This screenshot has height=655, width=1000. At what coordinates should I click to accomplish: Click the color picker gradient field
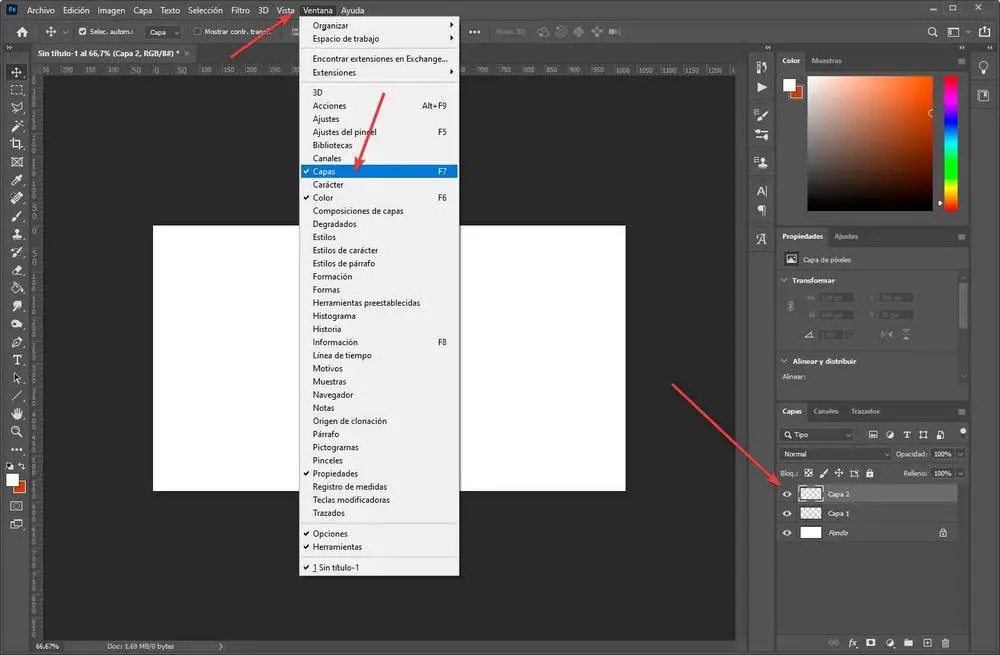point(870,144)
